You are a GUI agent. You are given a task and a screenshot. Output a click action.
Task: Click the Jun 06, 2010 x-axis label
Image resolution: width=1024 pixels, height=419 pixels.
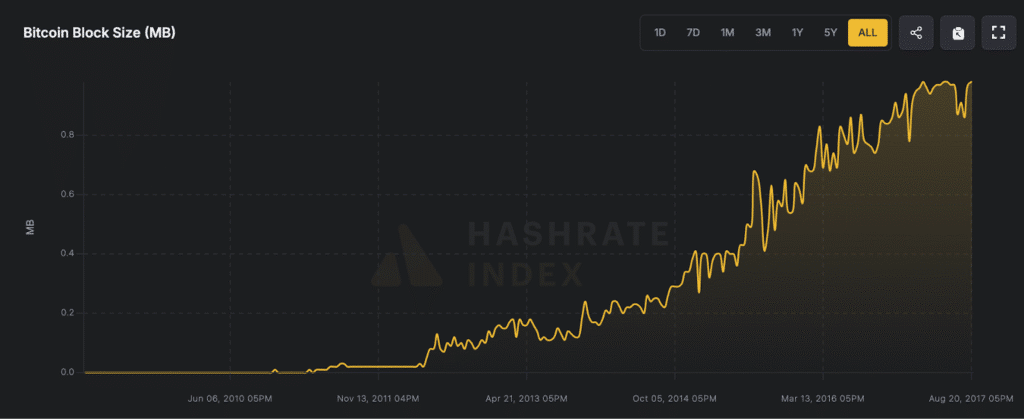point(230,396)
